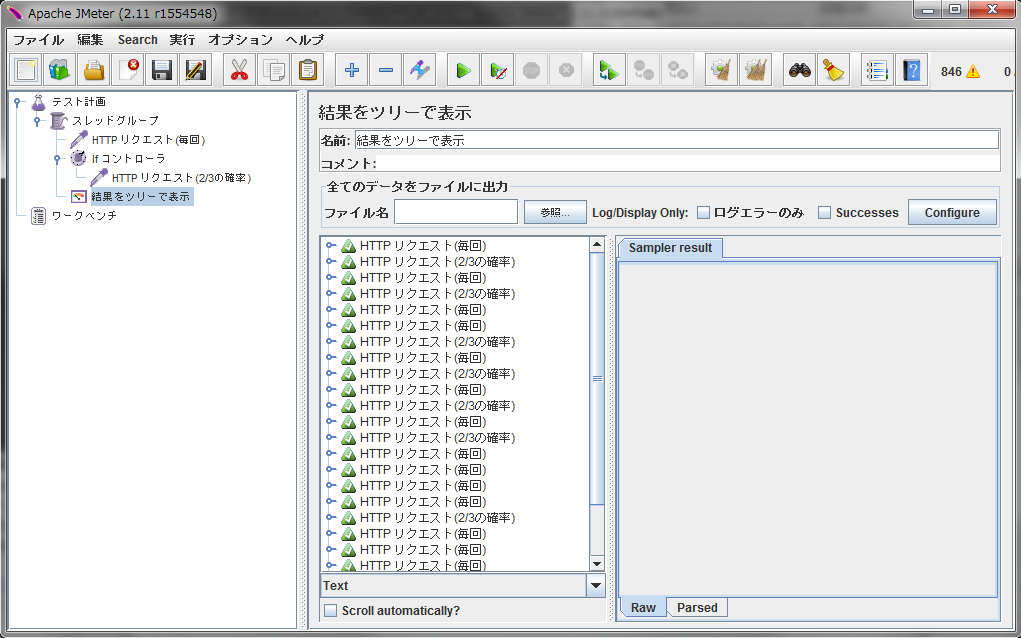Click the Copy icon in the toolbar

click(x=273, y=70)
